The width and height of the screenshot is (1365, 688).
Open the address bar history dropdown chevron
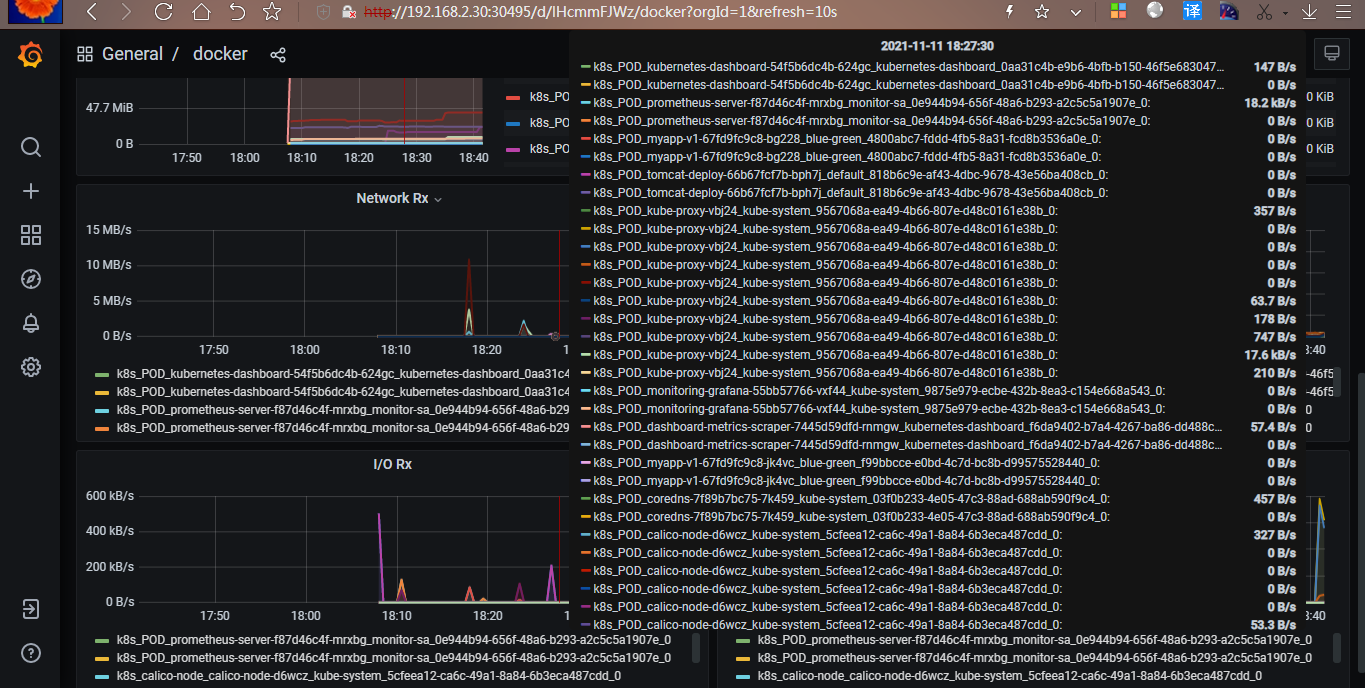click(x=1076, y=12)
